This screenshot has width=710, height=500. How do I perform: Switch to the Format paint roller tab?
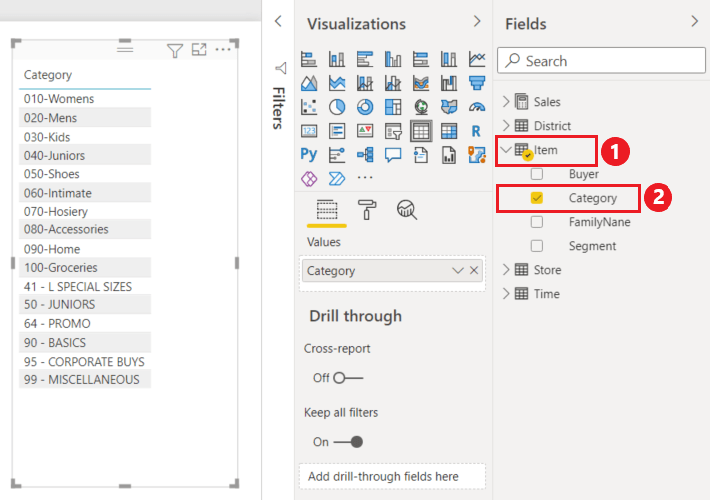367,210
